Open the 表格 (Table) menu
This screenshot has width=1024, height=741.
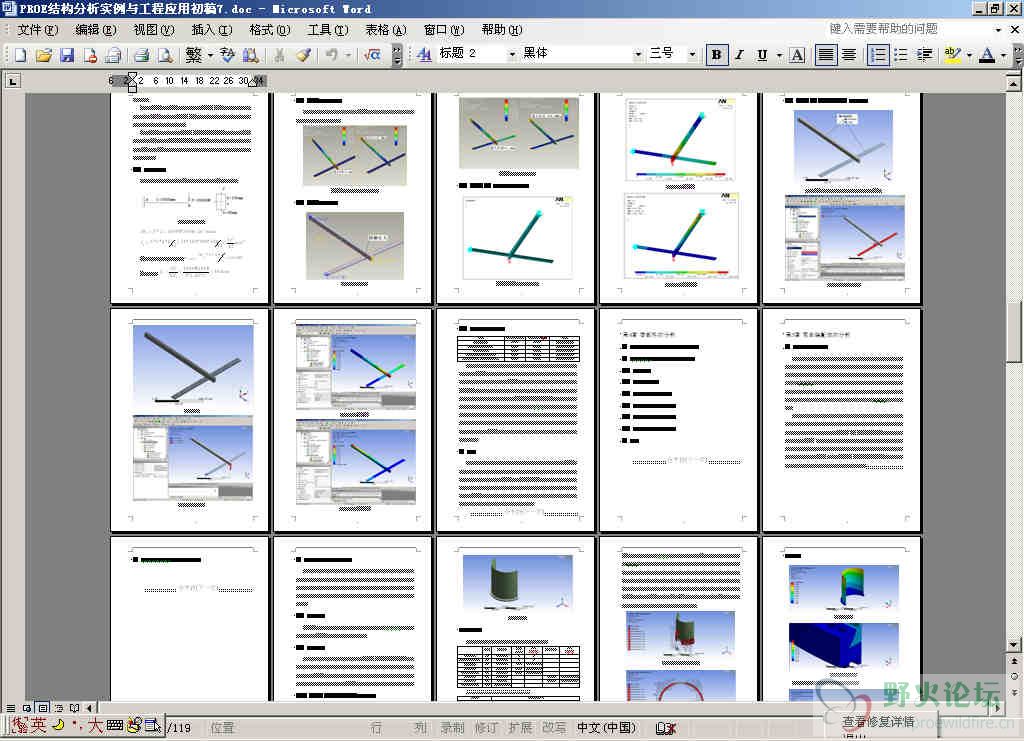click(x=385, y=30)
